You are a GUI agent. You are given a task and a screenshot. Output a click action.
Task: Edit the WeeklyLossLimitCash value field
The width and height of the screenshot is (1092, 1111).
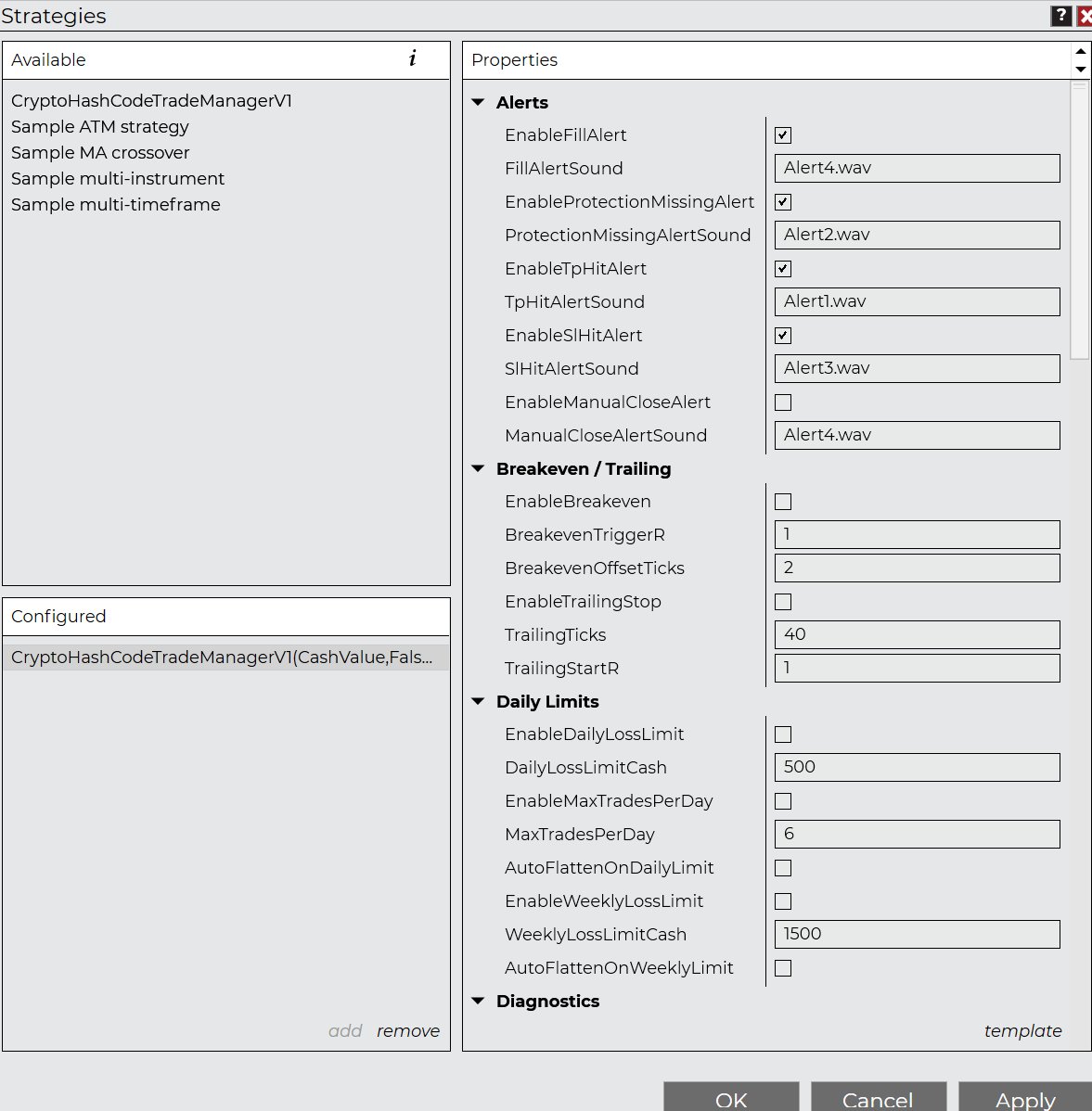coord(917,935)
